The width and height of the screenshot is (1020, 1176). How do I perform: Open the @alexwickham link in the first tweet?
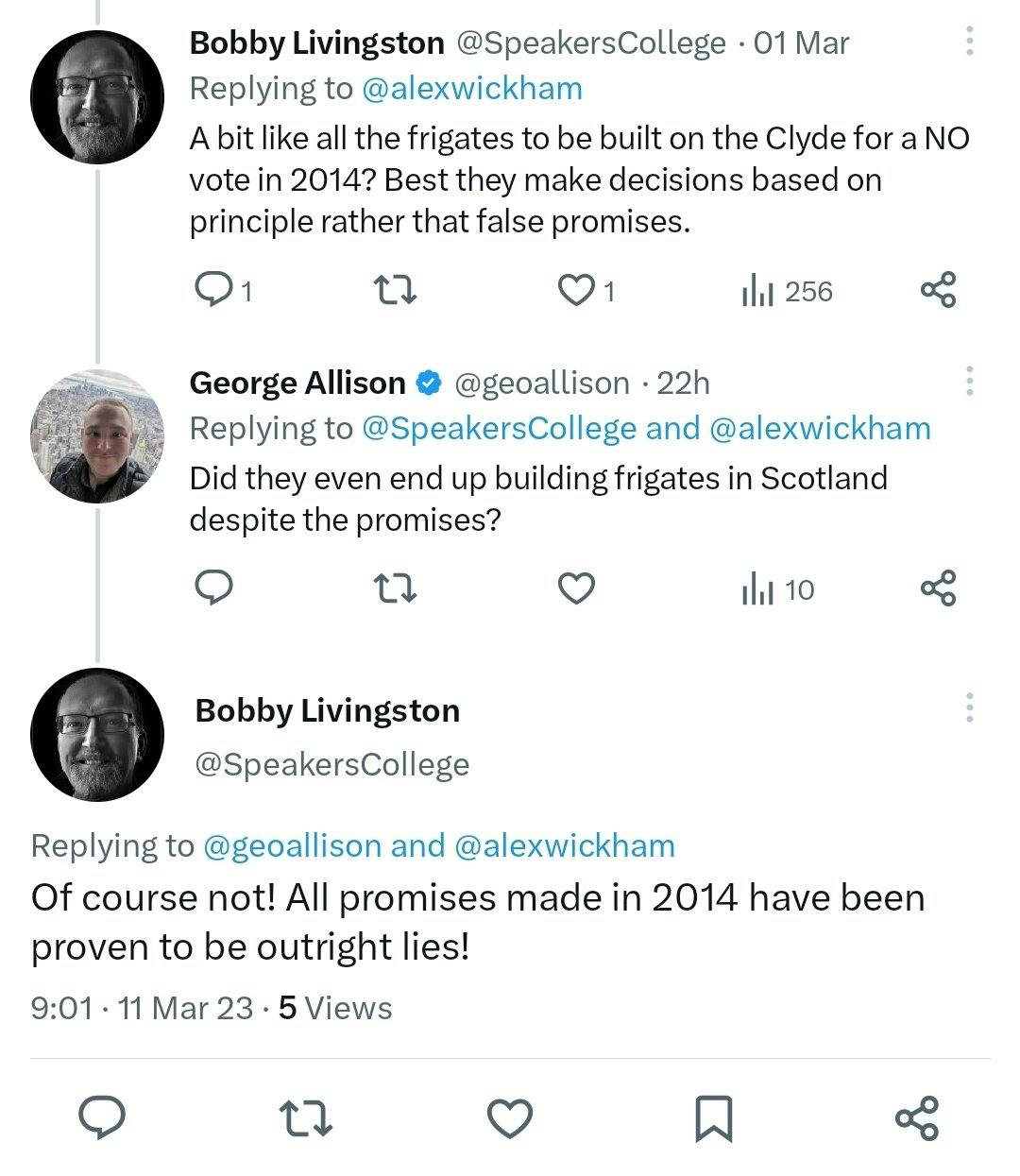tap(472, 88)
